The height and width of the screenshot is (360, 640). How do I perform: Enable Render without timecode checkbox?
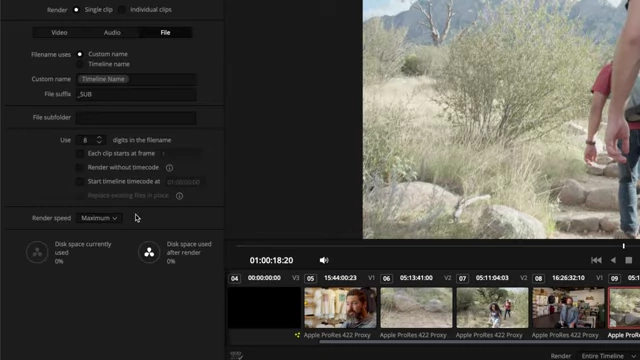80,167
